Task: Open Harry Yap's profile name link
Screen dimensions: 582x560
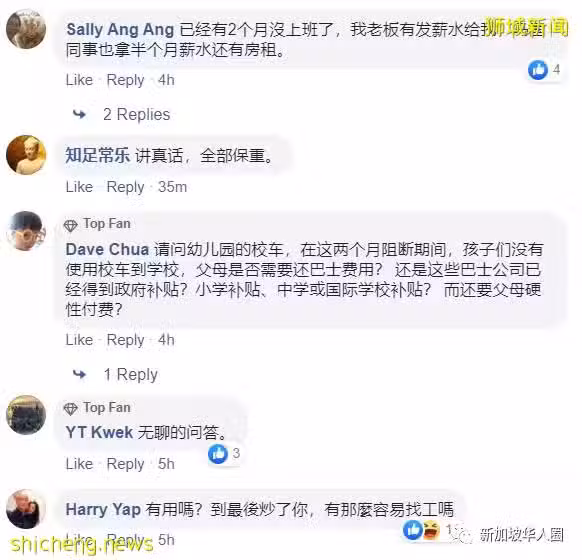Action: (103, 510)
